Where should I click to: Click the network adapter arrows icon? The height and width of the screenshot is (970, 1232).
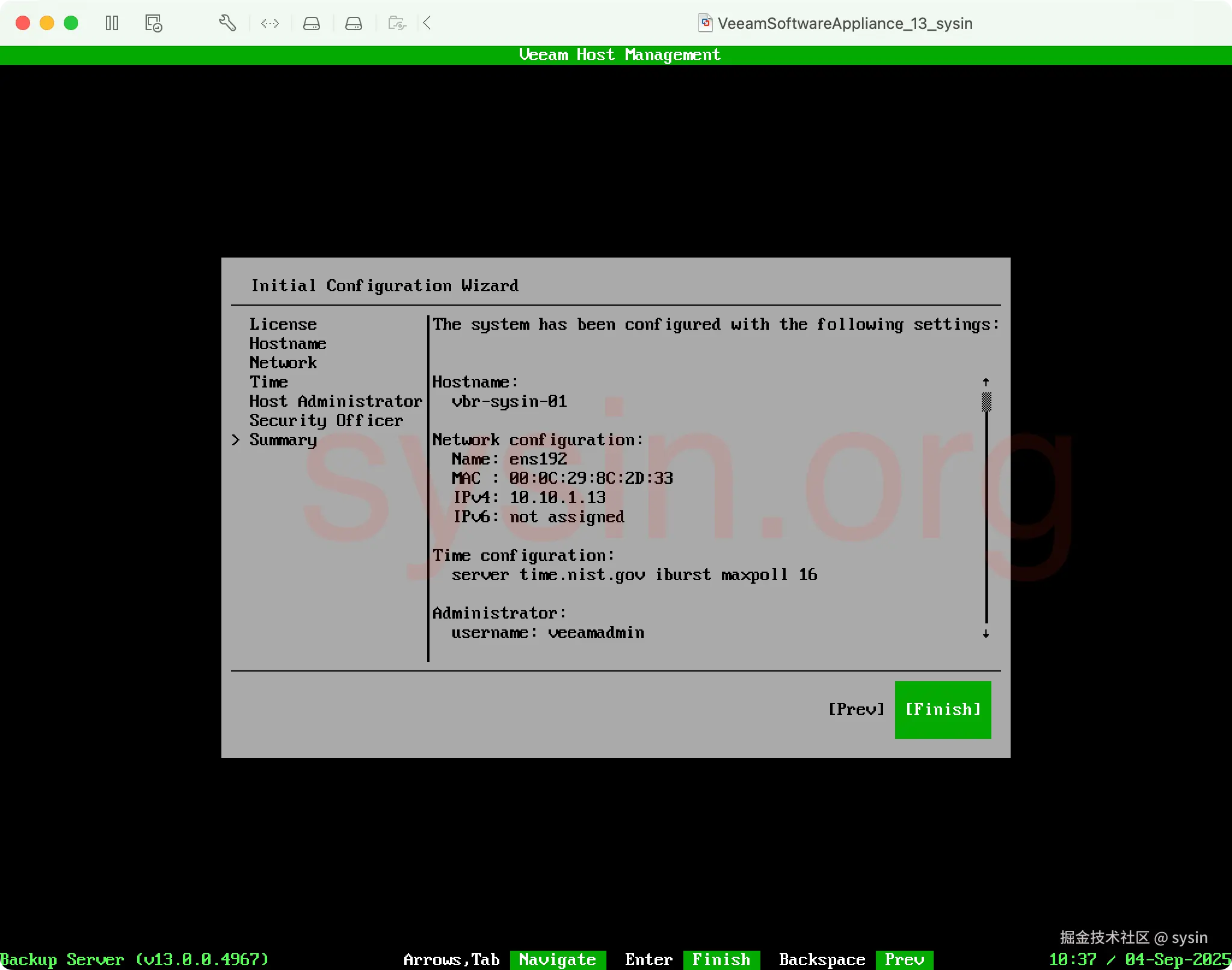[270, 23]
